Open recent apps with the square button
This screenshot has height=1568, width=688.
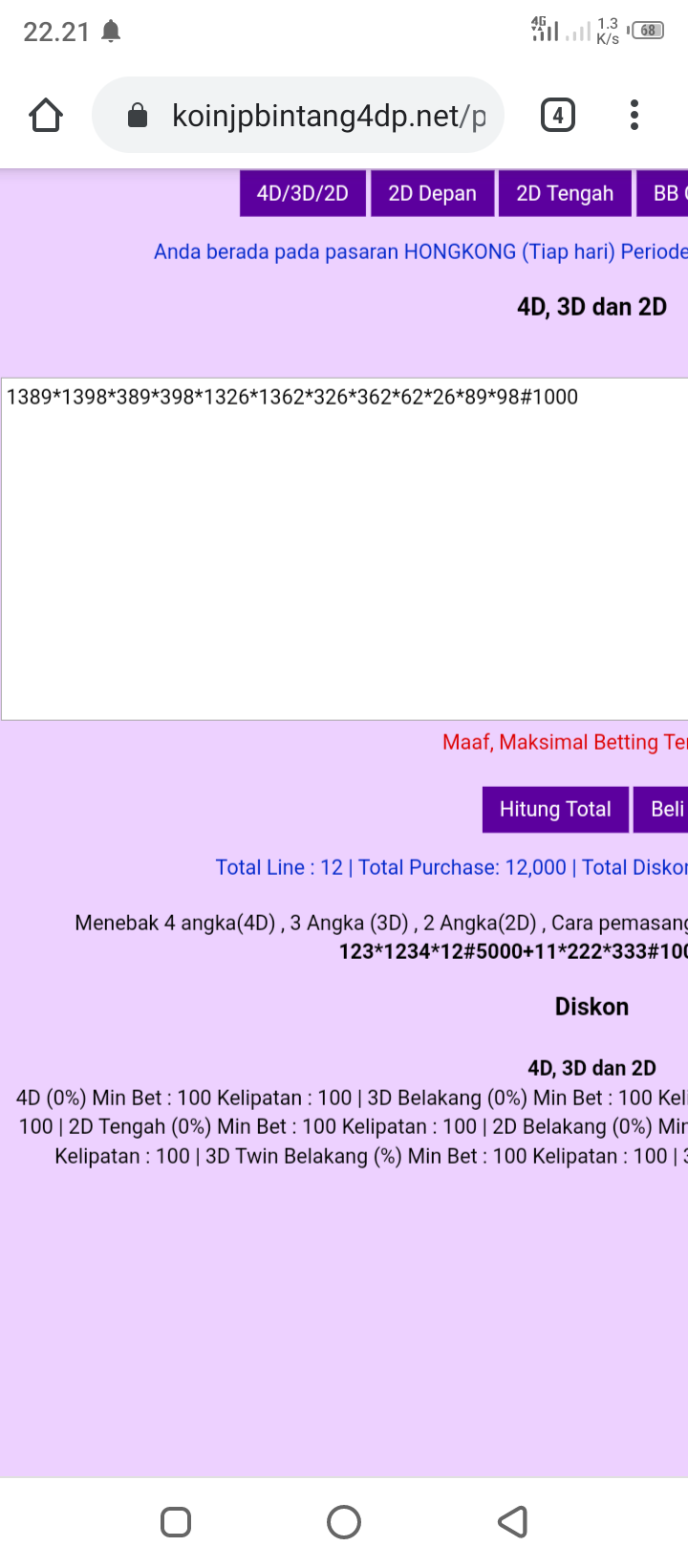(x=176, y=1521)
